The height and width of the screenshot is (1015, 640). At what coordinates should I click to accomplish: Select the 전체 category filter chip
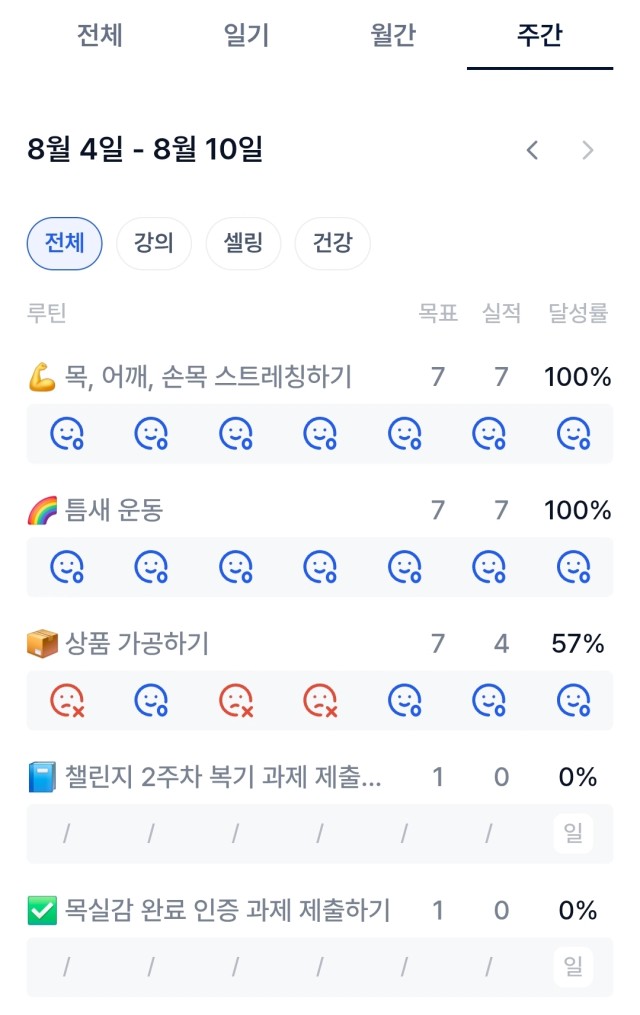tap(64, 243)
